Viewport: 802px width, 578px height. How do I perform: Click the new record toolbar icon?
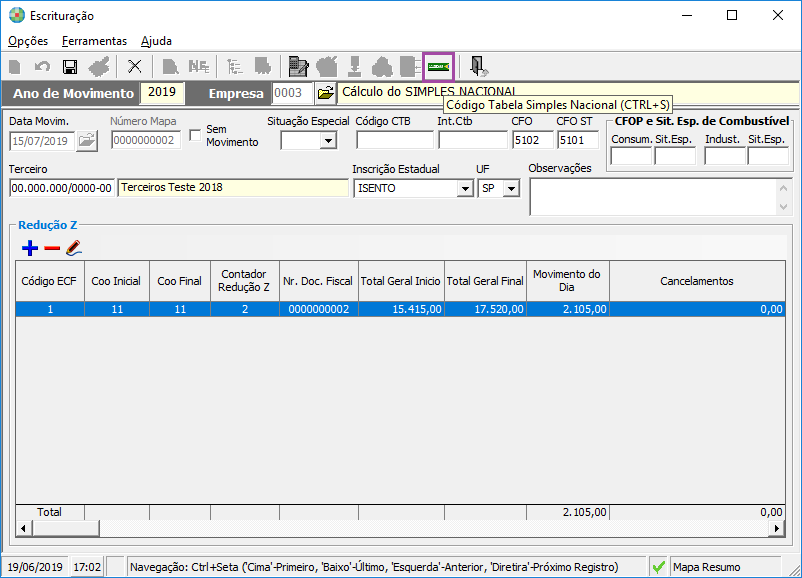(15, 66)
